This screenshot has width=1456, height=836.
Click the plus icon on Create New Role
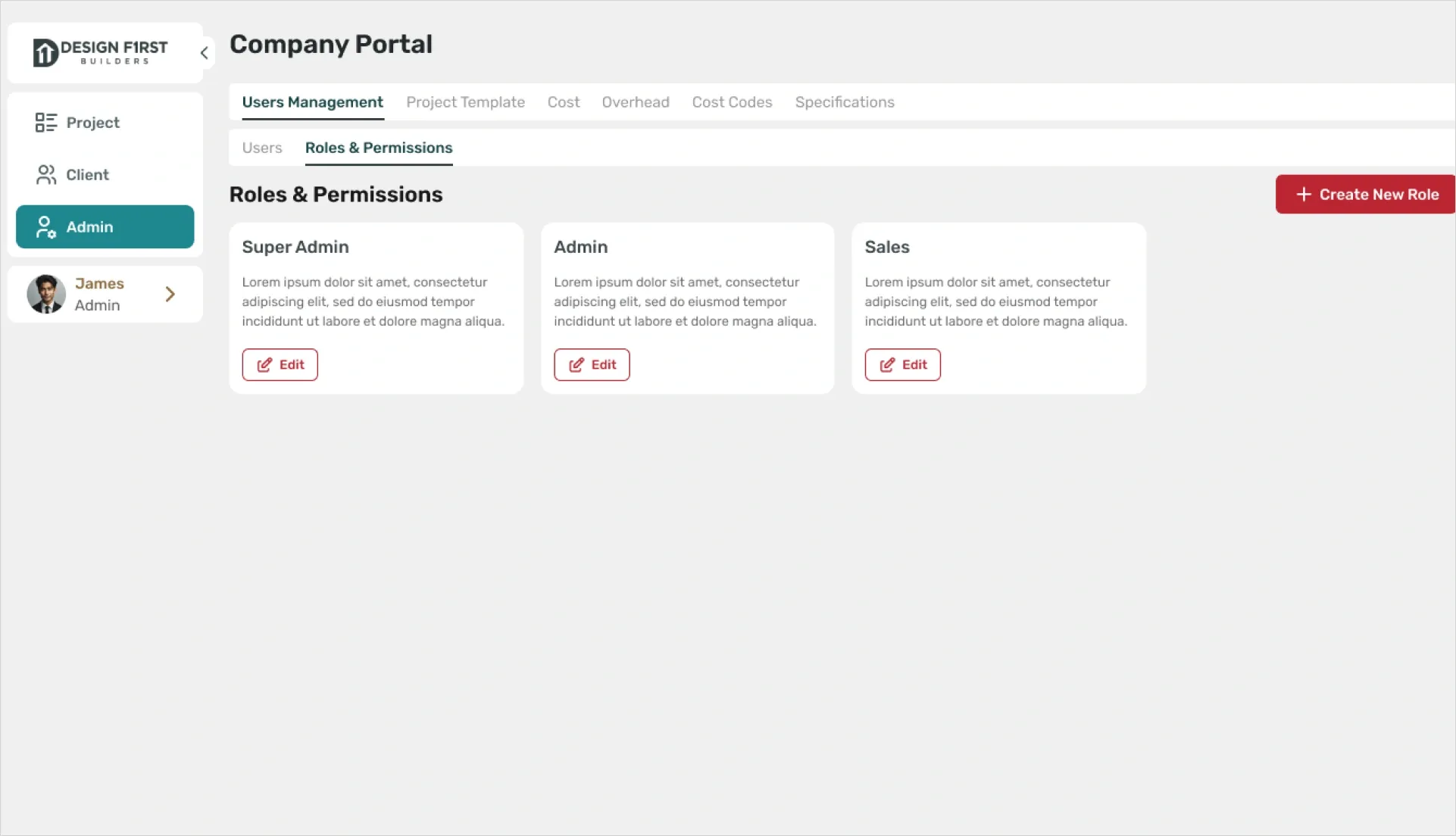pyautogui.click(x=1302, y=194)
